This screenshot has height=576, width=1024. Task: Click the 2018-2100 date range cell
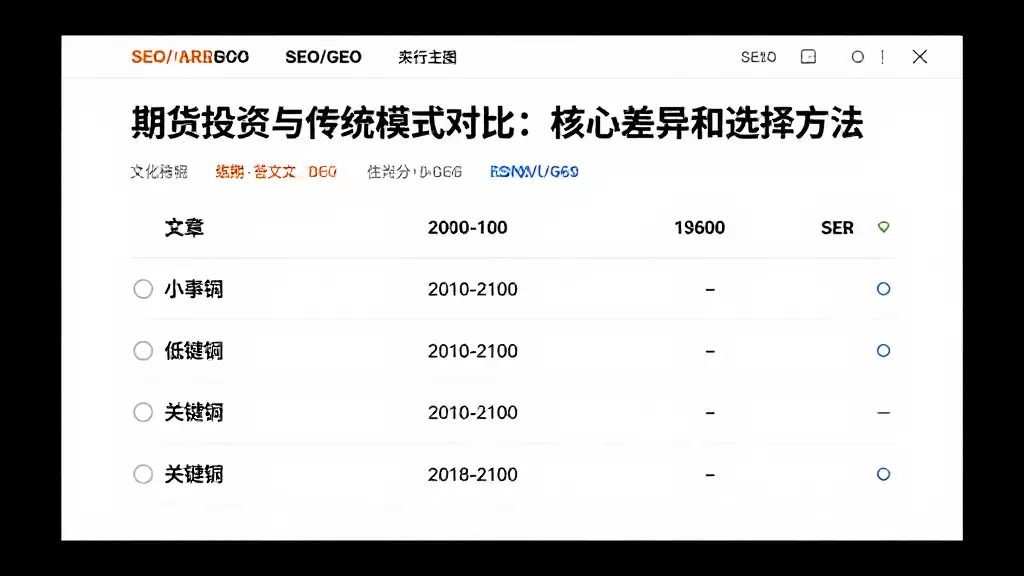coord(473,475)
